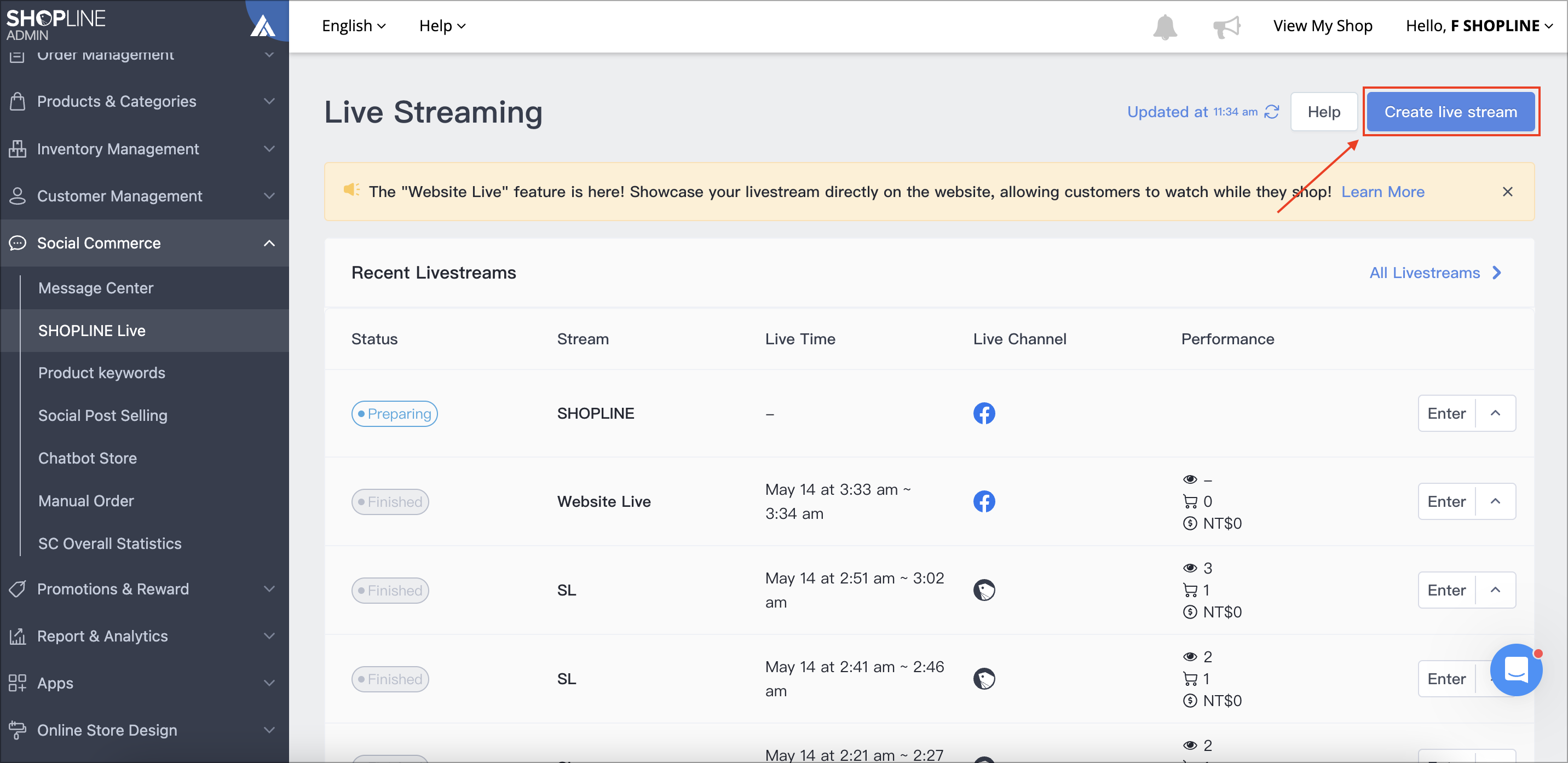Click the Report & Analytics chart icon

pos(18,636)
